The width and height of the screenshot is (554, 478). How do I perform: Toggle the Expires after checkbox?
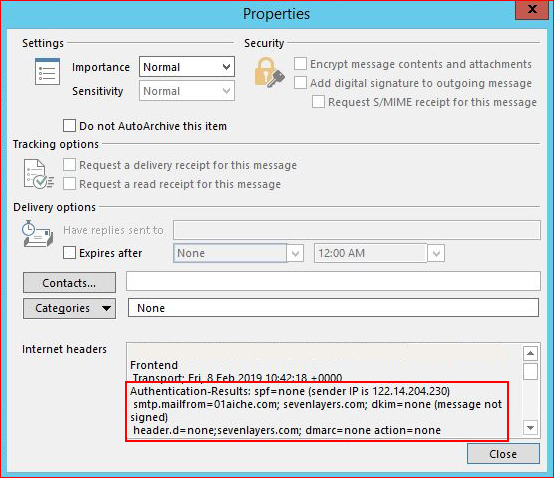coord(69,253)
